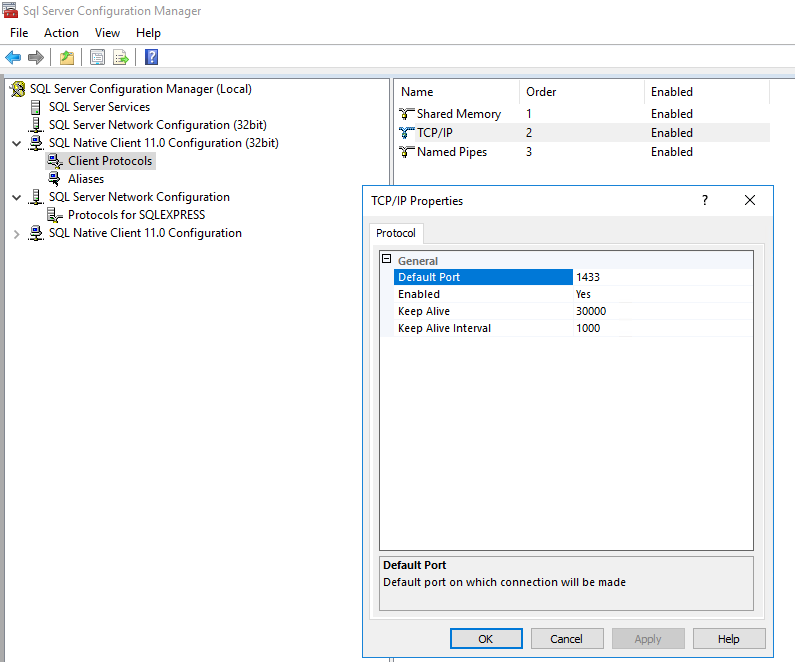Select the Protocol tab in TCP/IP Properties
795x662 pixels.
pyautogui.click(x=396, y=233)
